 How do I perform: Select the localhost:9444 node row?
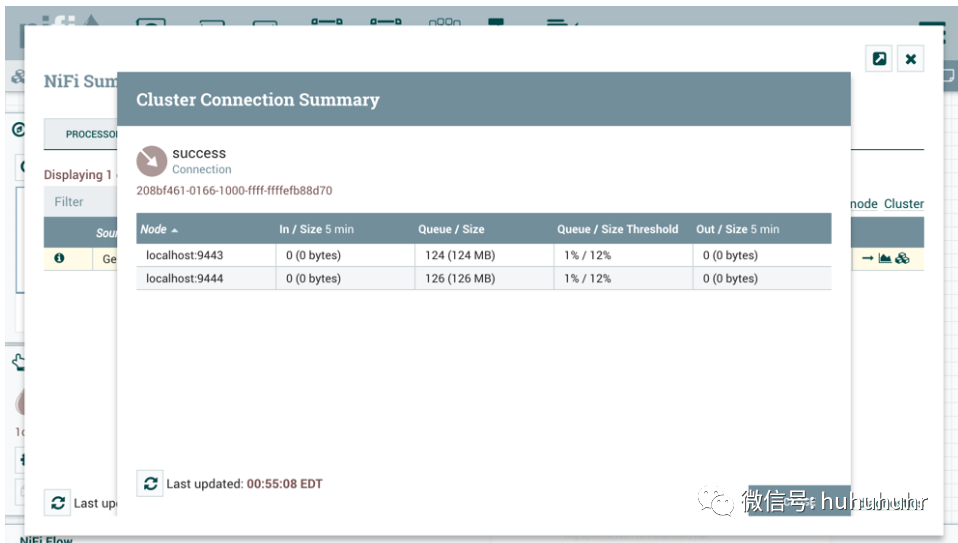pos(484,279)
